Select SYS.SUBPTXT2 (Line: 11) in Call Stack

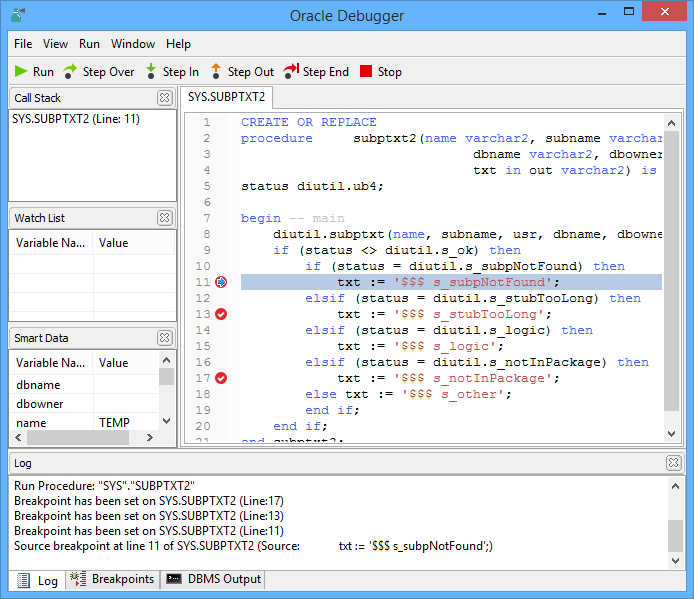[x=76, y=119]
